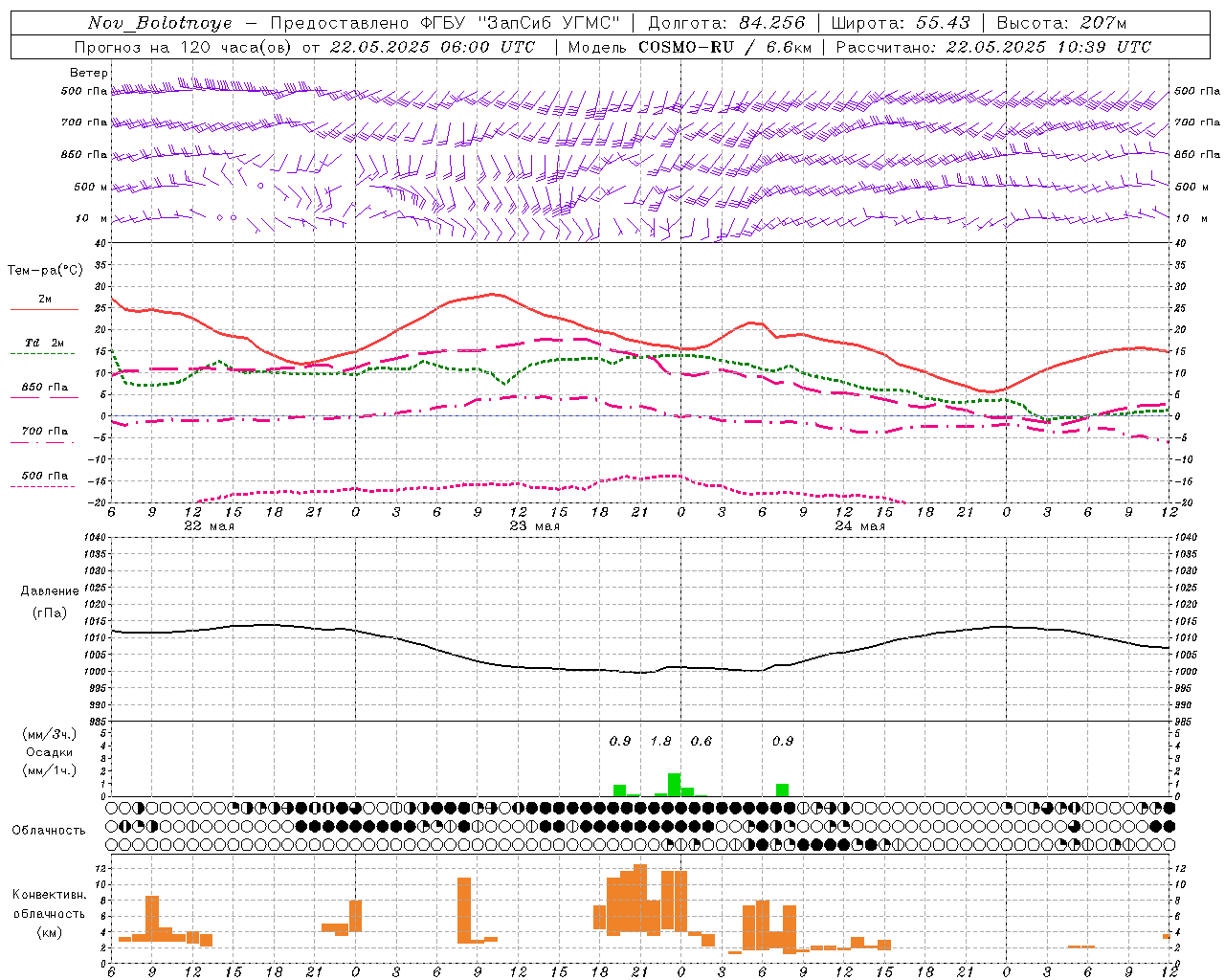Click the Ветер wind panel label

click(89, 73)
